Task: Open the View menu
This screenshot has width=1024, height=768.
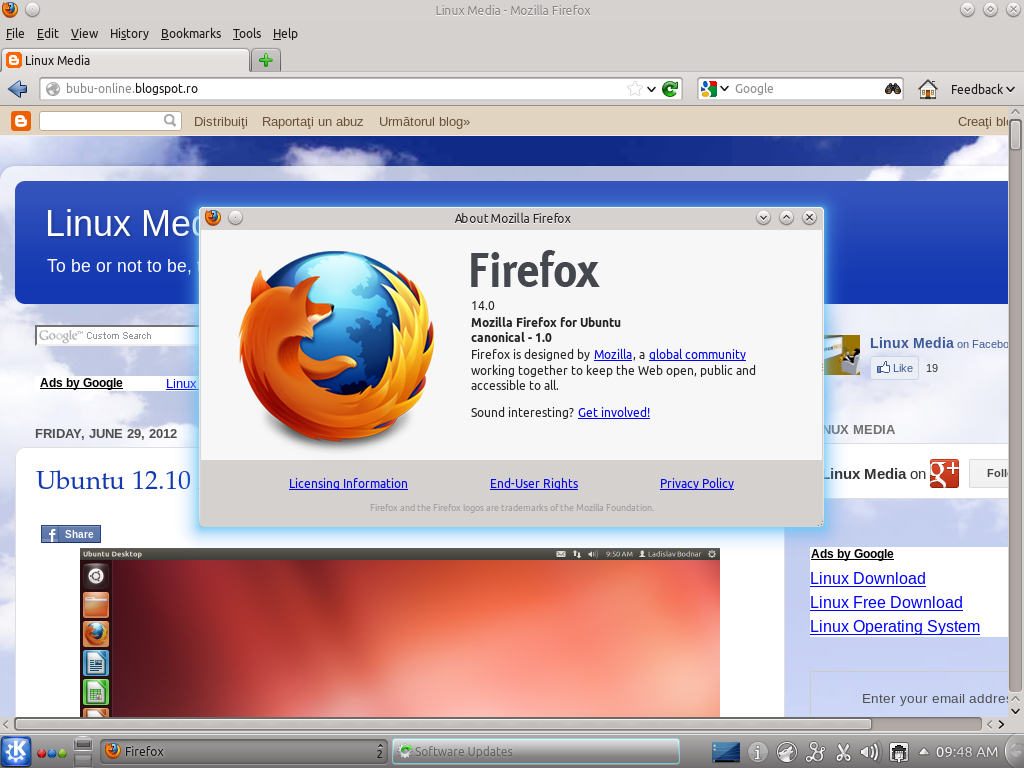Action: (x=84, y=33)
